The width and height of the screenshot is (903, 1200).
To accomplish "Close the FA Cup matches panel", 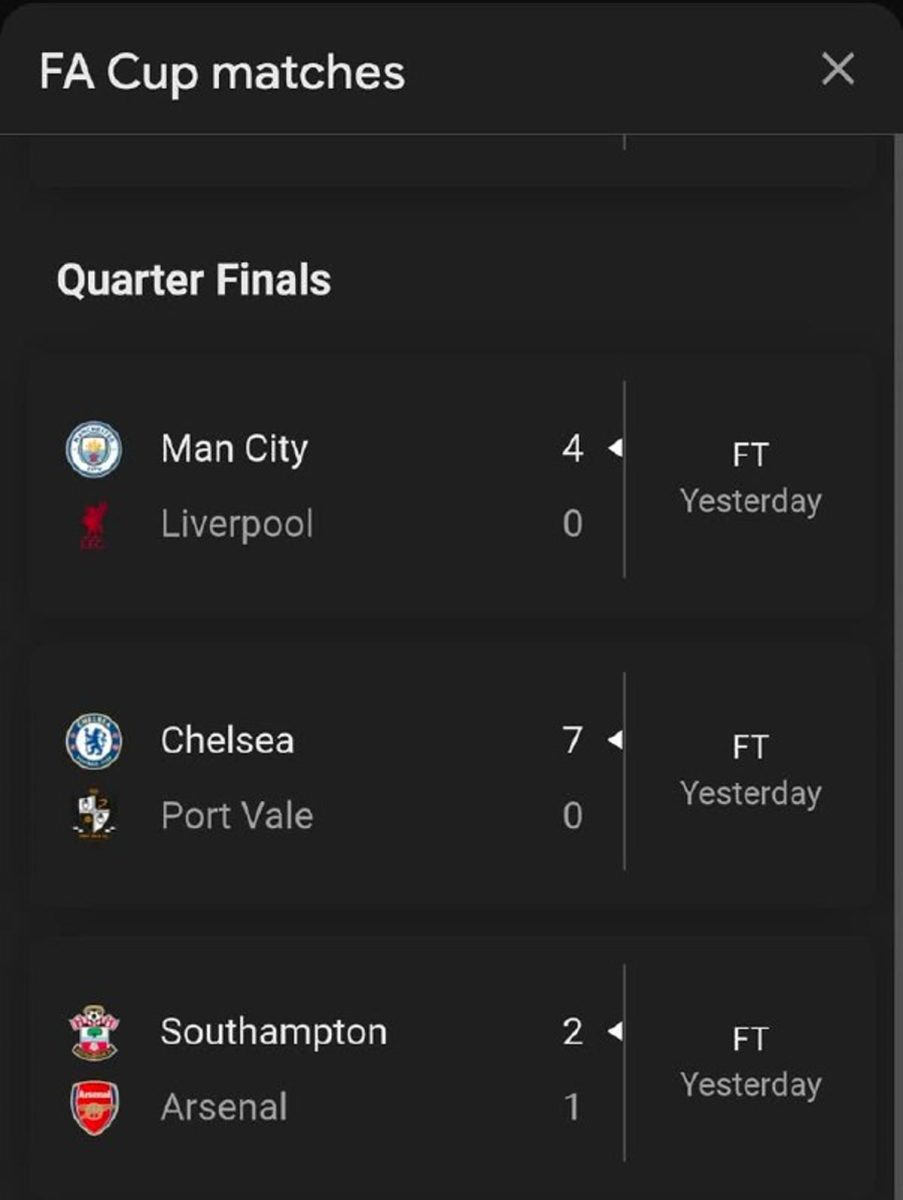I will coord(837,70).
